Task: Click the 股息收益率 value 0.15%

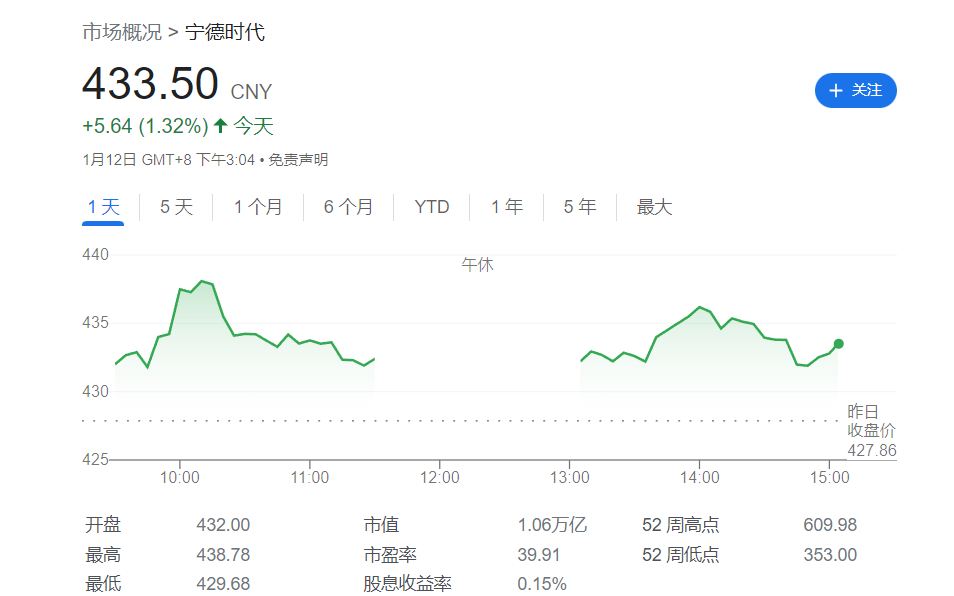Action: click(542, 584)
